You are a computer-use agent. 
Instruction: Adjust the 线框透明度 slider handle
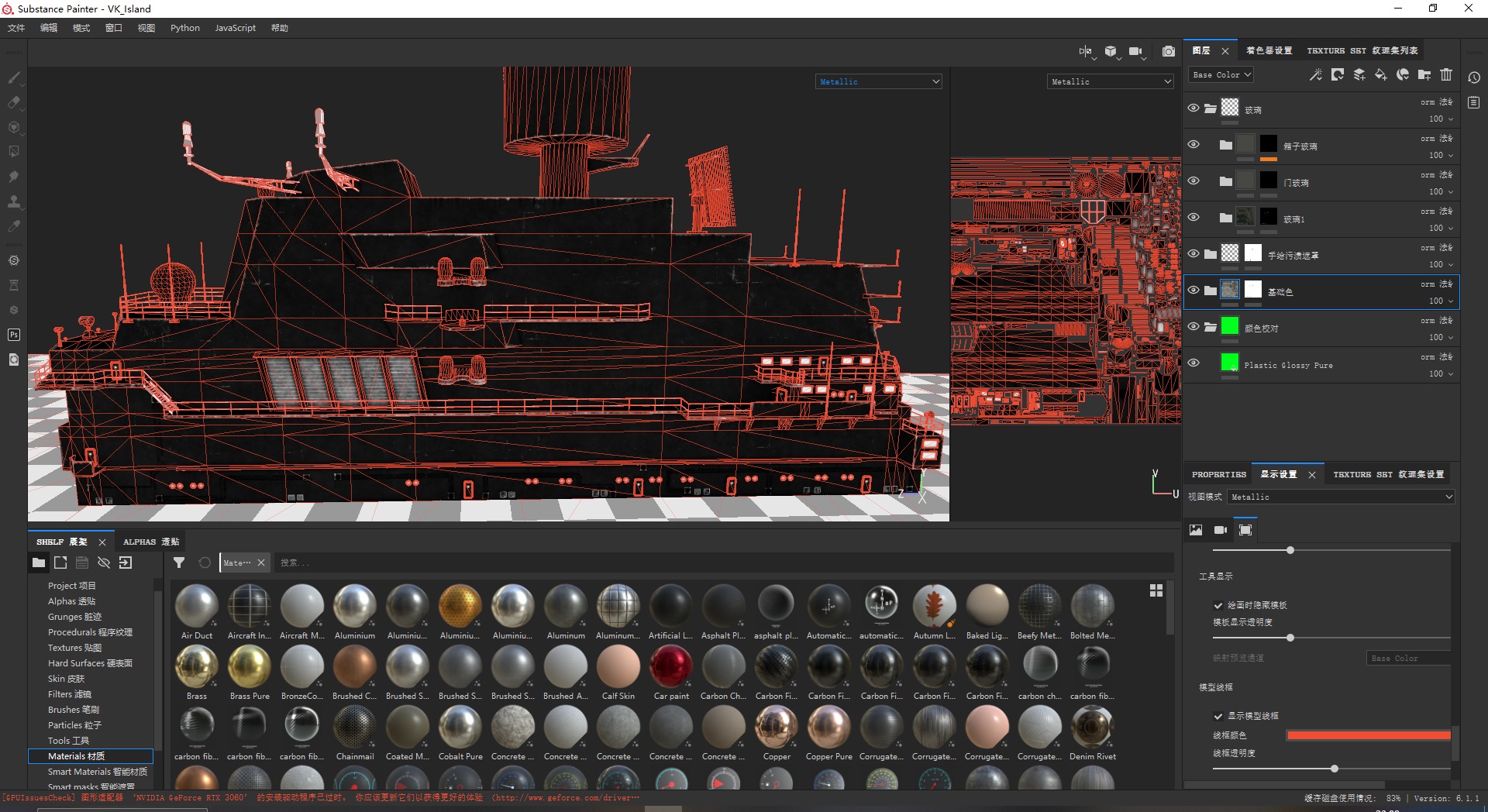[x=1335, y=769]
